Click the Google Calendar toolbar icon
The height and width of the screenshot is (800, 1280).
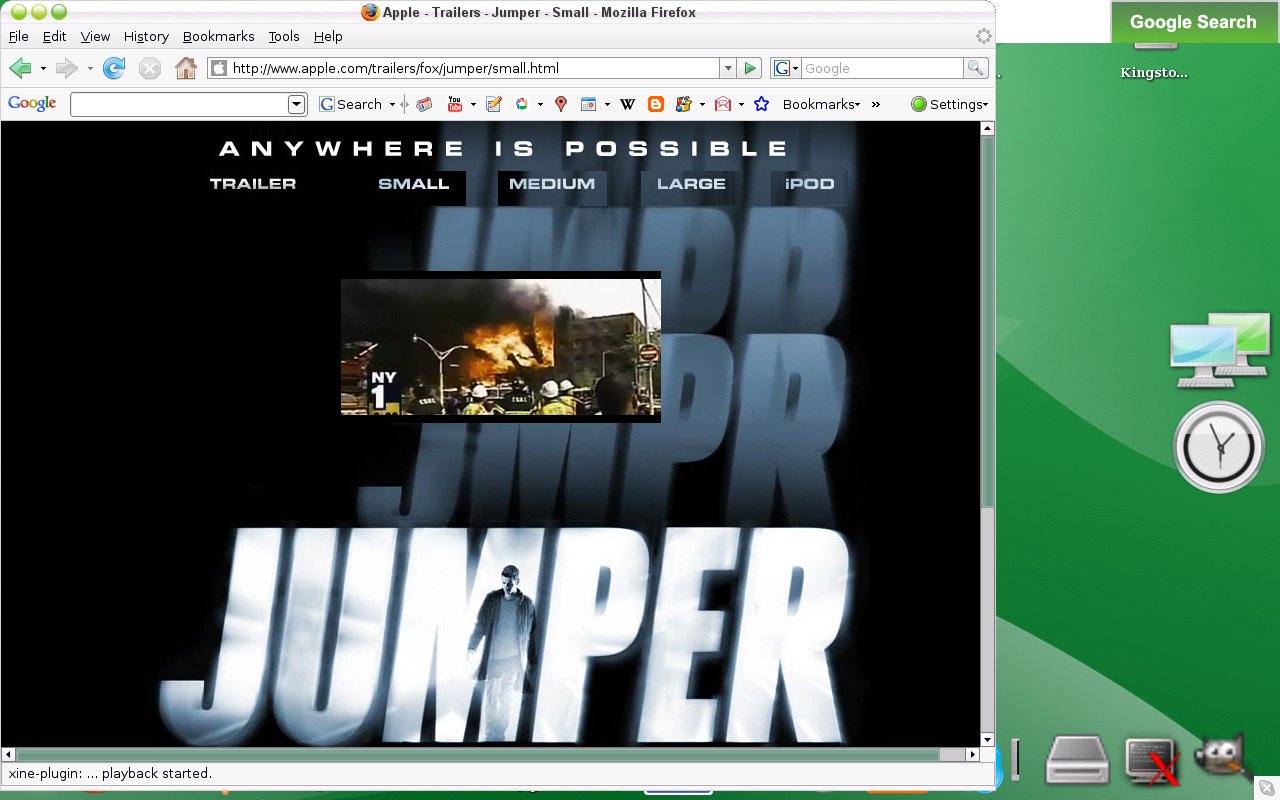[x=589, y=104]
